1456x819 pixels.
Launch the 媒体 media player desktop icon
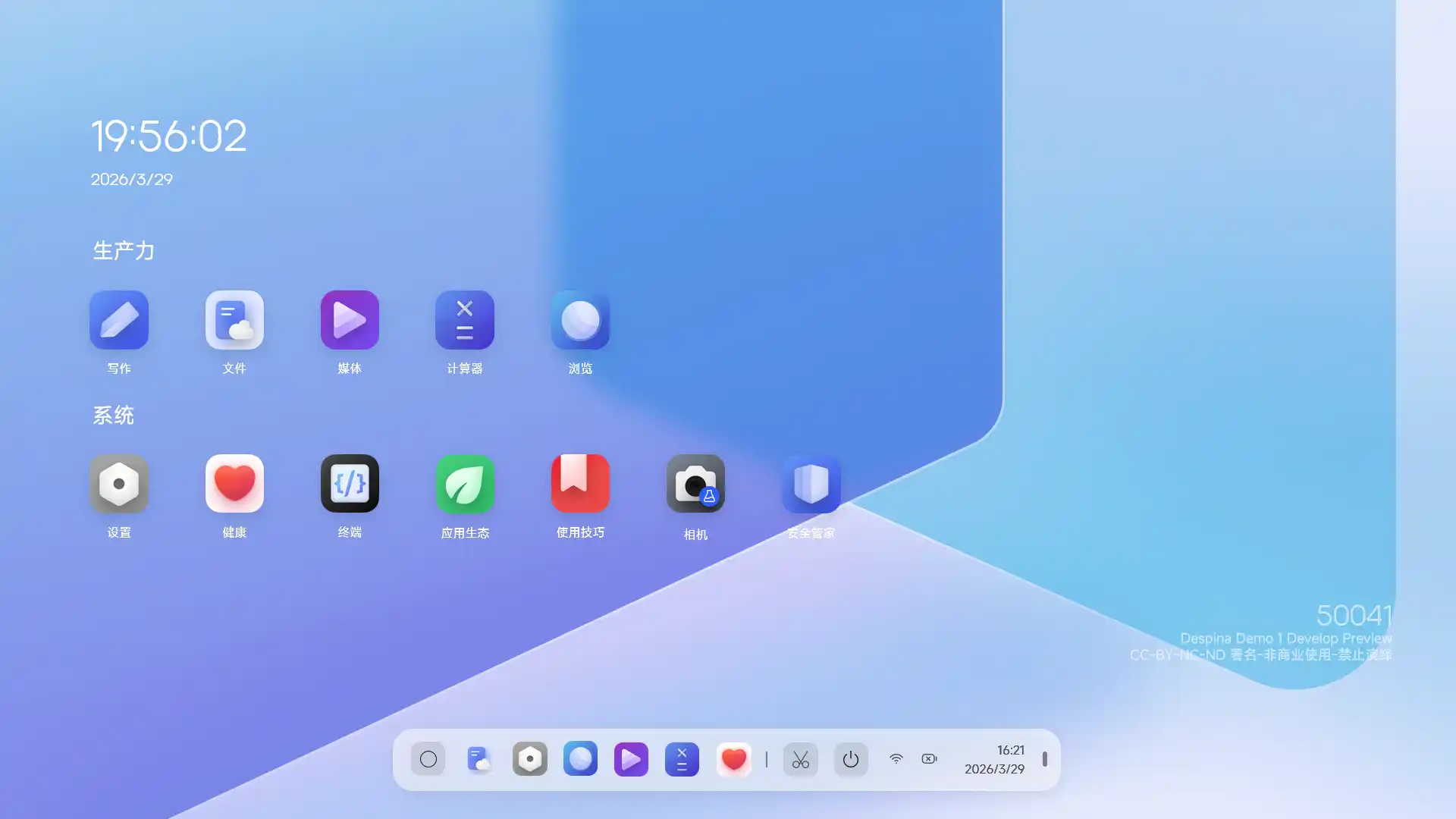pyautogui.click(x=350, y=320)
